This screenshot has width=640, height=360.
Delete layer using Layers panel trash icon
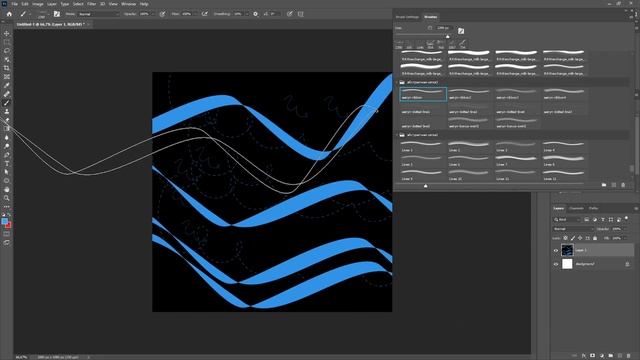[629, 356]
